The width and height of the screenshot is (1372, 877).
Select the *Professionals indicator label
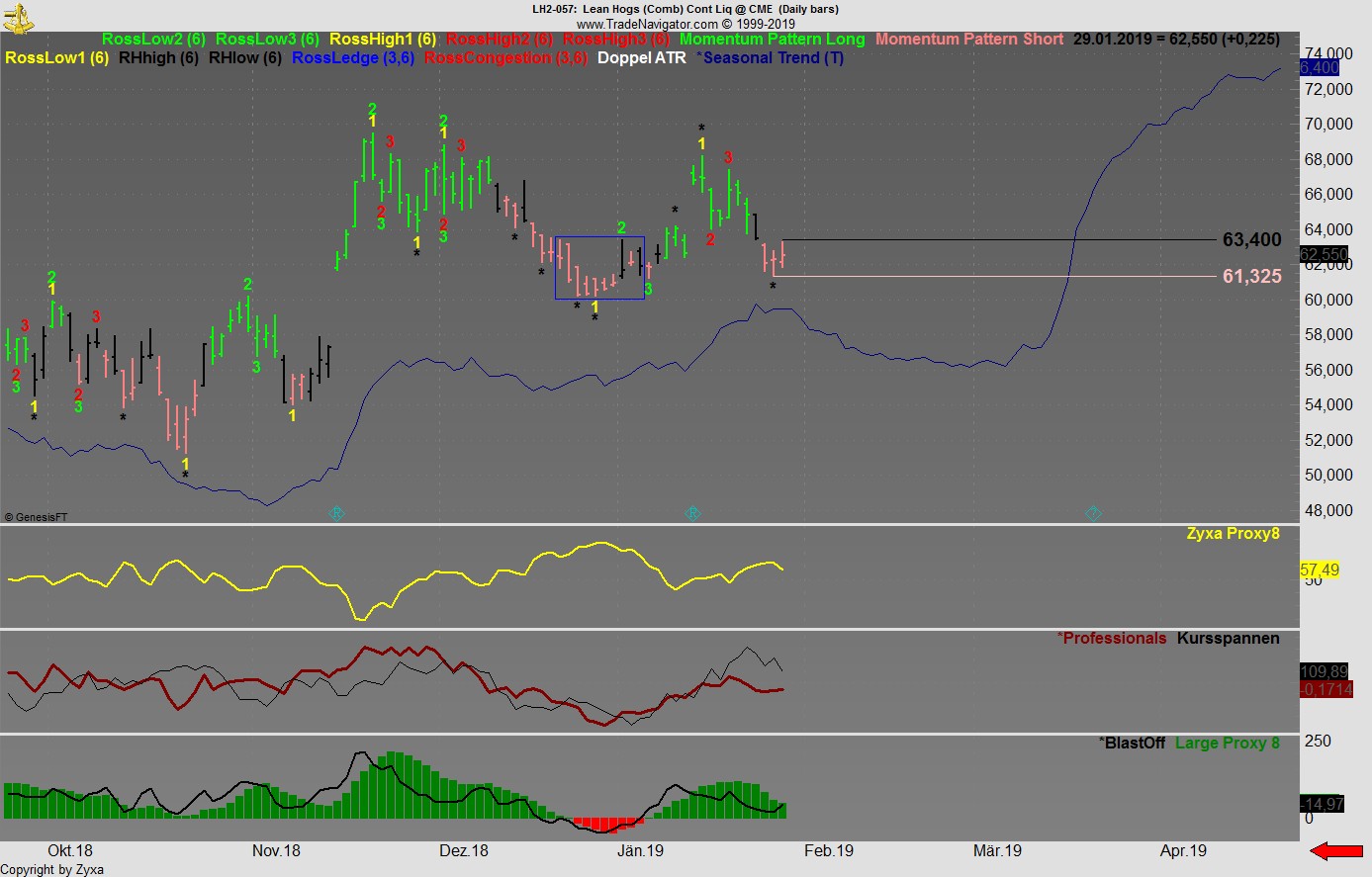[1112, 639]
